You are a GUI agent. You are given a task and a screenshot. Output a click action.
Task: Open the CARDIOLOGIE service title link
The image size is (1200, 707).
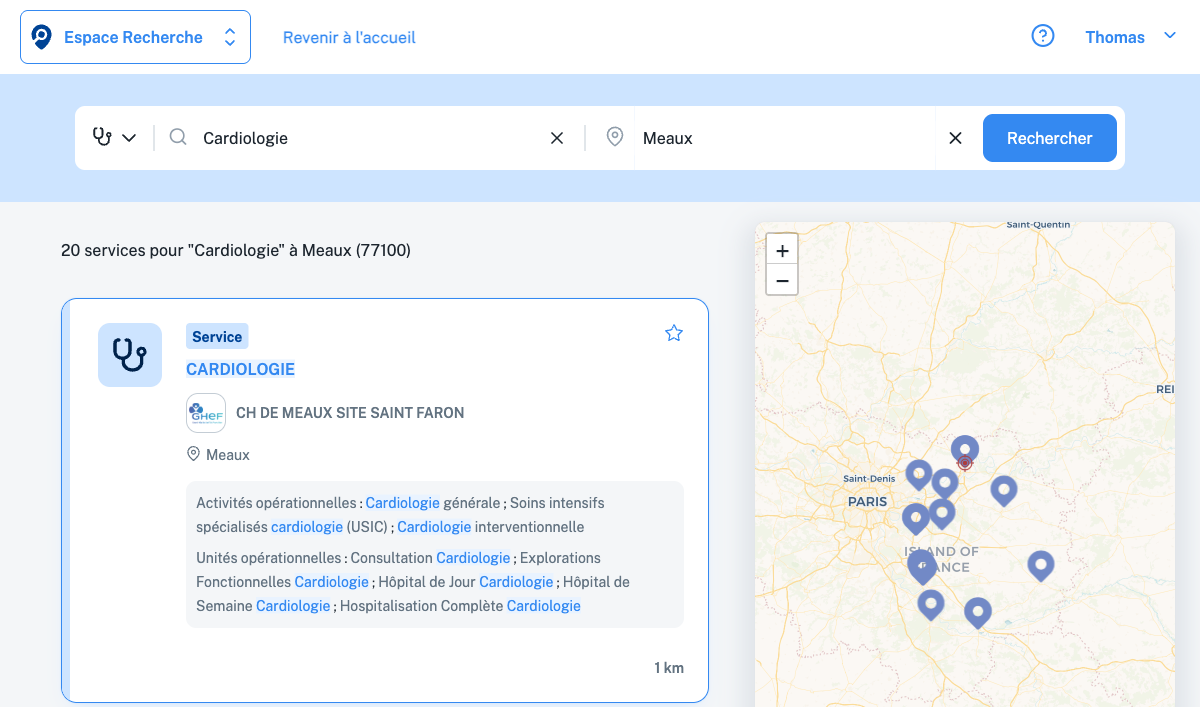240,369
